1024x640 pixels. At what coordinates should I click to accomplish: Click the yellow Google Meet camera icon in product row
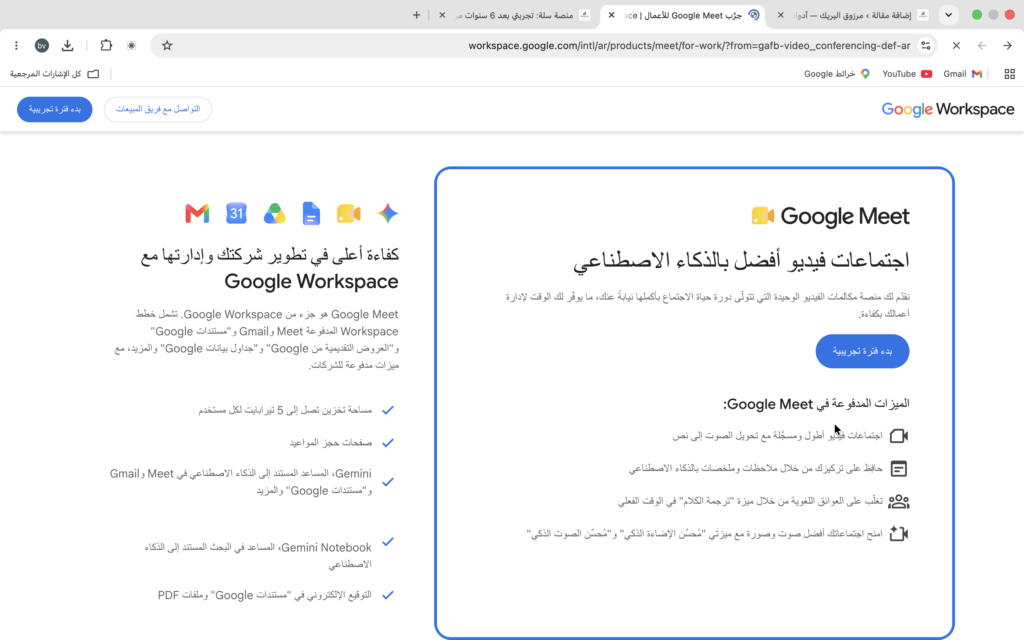pos(349,214)
